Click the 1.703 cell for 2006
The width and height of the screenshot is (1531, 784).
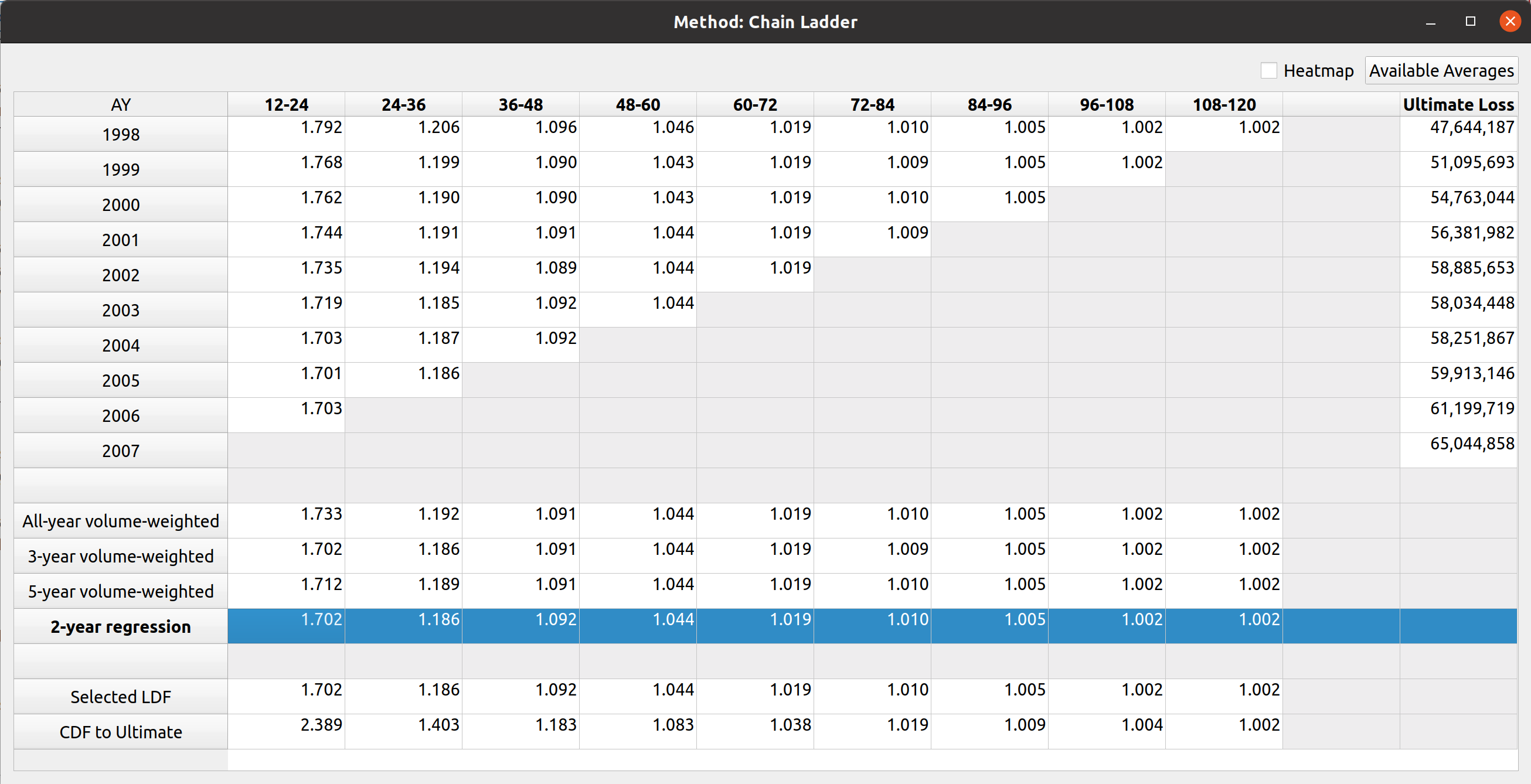(287, 415)
